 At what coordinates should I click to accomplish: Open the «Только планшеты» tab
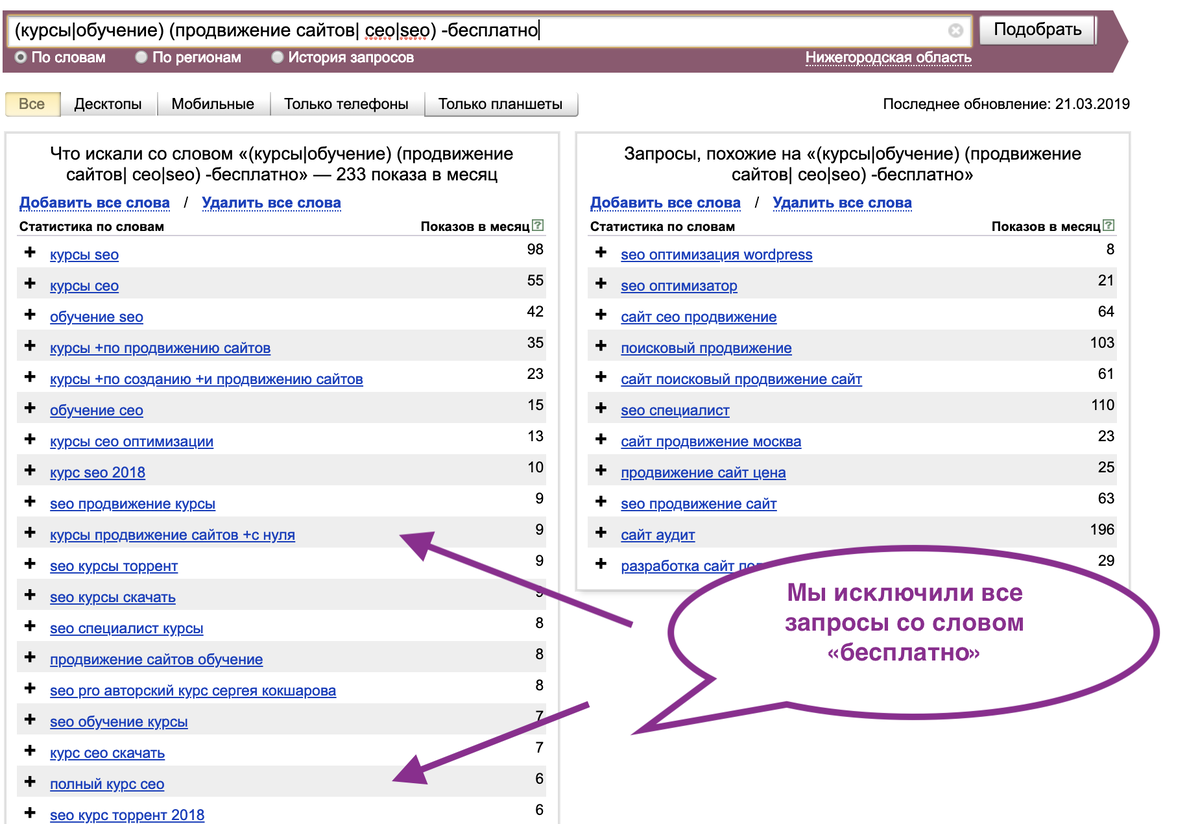point(501,103)
